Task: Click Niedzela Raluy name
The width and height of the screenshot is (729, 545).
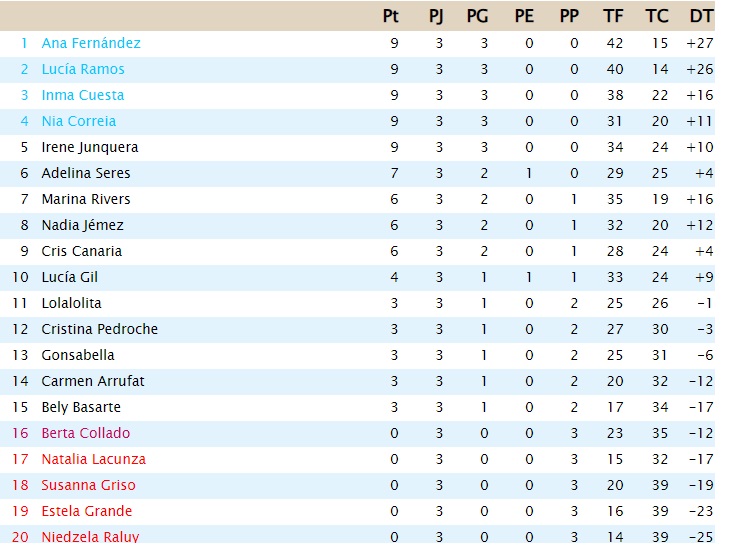Action: (x=90, y=537)
